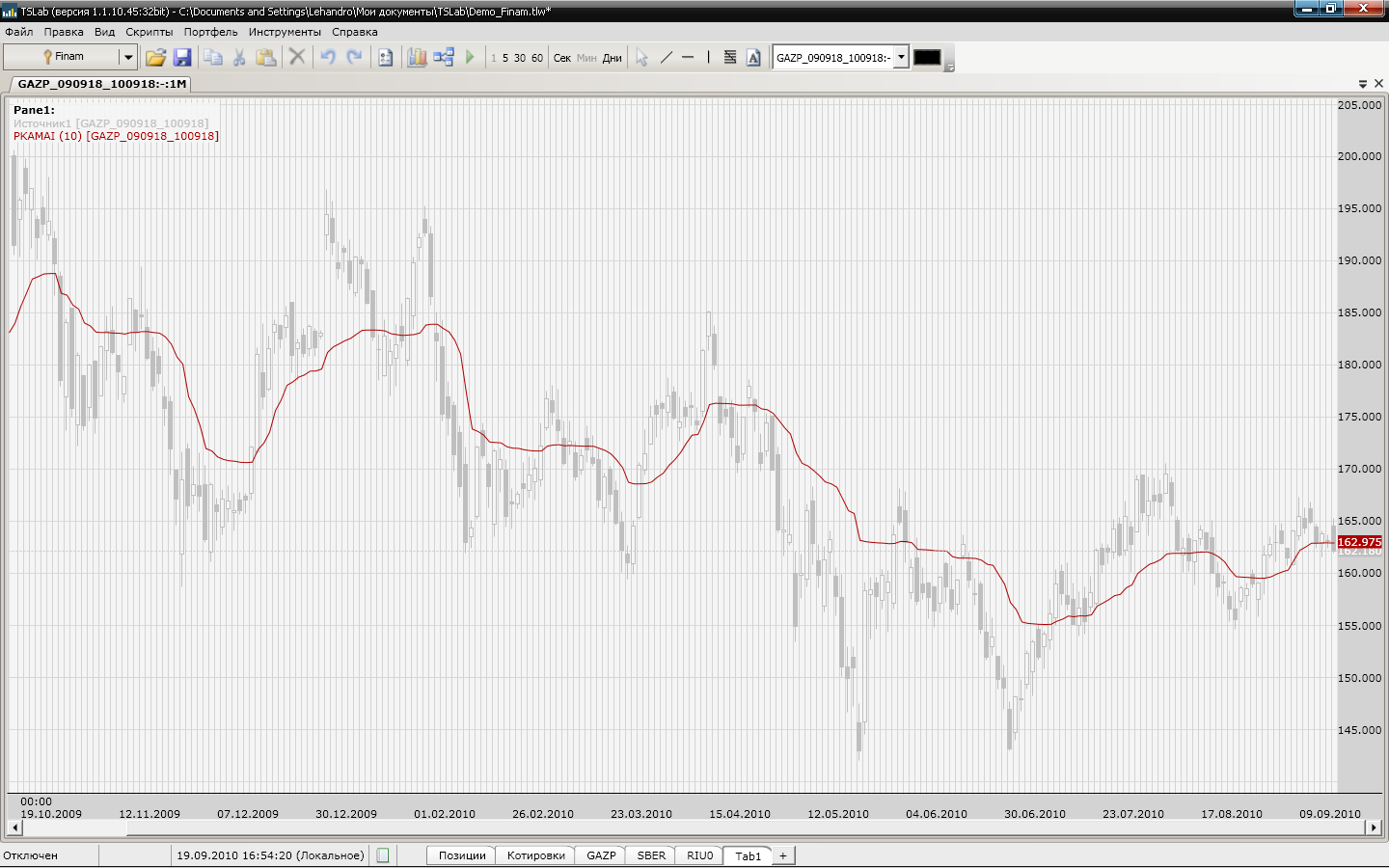Screen dimensions: 1389x868
Task: Toggle the Сек timeframe unit
Action: (562, 58)
